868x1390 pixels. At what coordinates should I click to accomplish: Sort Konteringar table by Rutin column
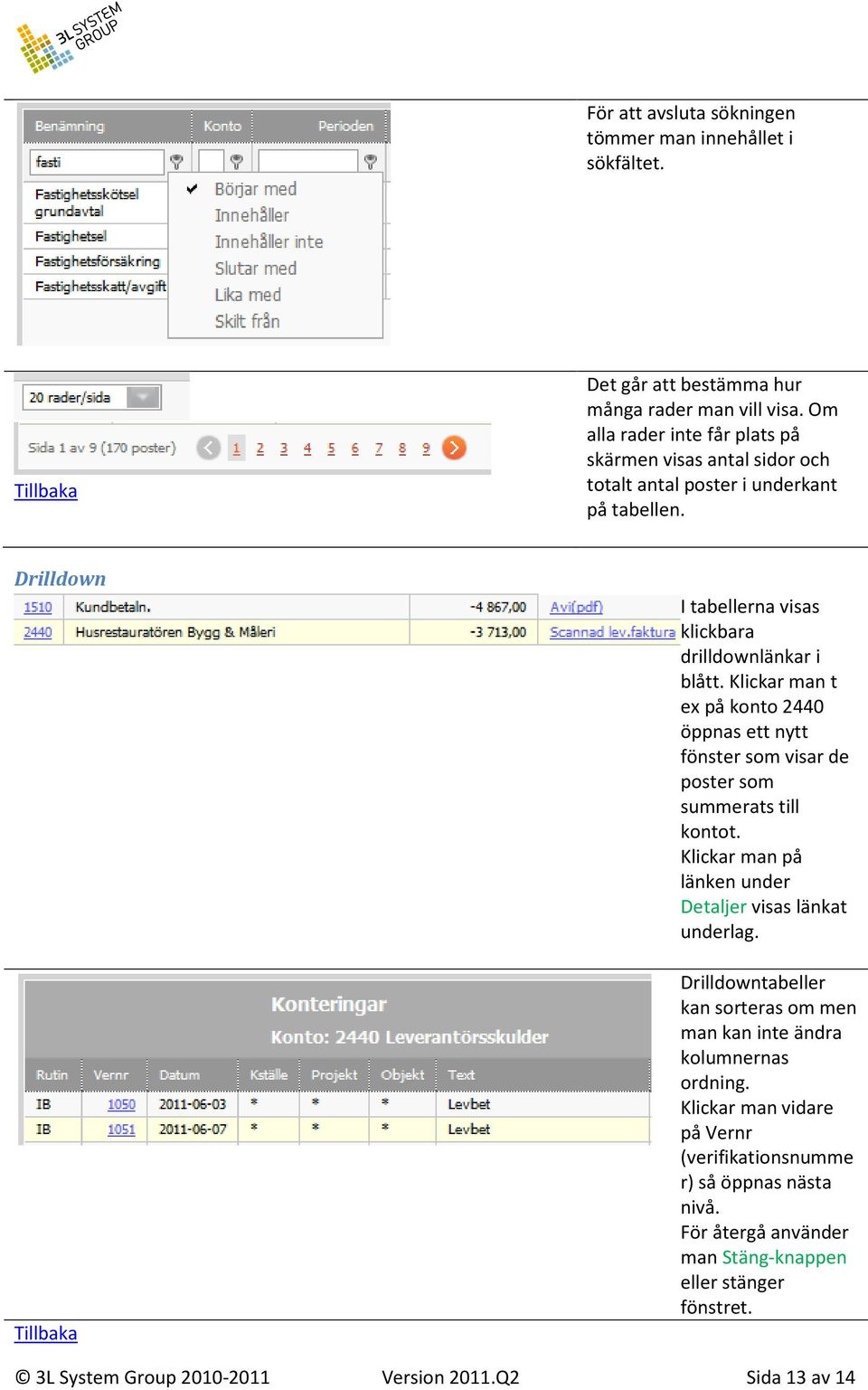coord(52,1074)
